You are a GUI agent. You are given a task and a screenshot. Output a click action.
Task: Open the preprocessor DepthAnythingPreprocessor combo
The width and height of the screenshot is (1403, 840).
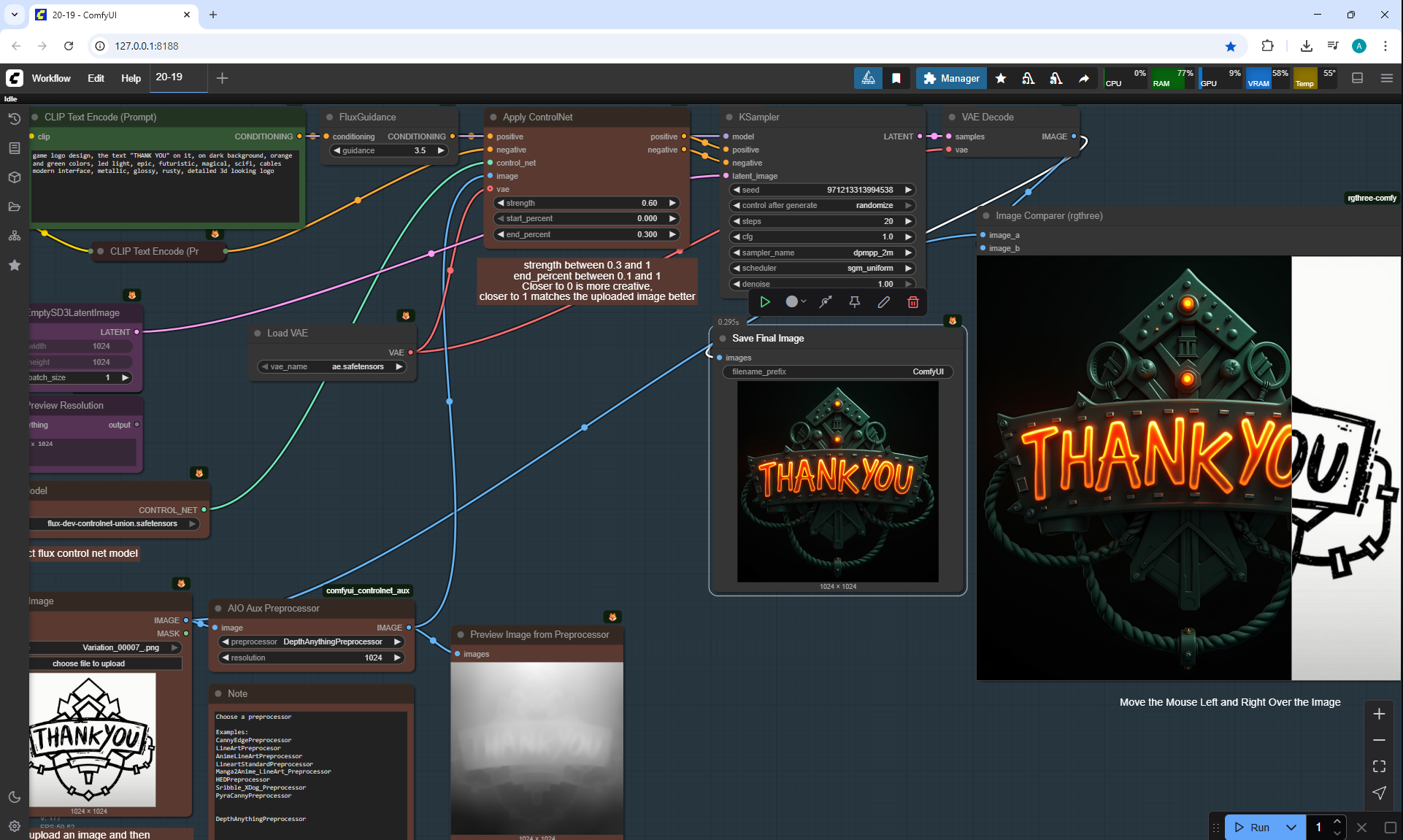pos(312,641)
